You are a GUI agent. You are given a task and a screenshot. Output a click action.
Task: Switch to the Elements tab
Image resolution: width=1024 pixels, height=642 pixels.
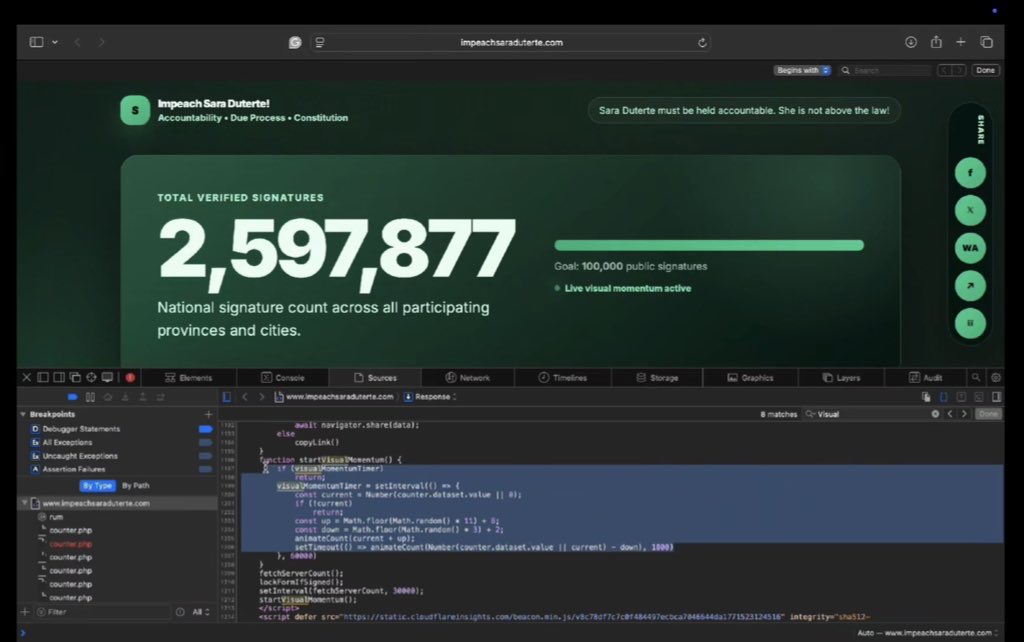tap(189, 377)
